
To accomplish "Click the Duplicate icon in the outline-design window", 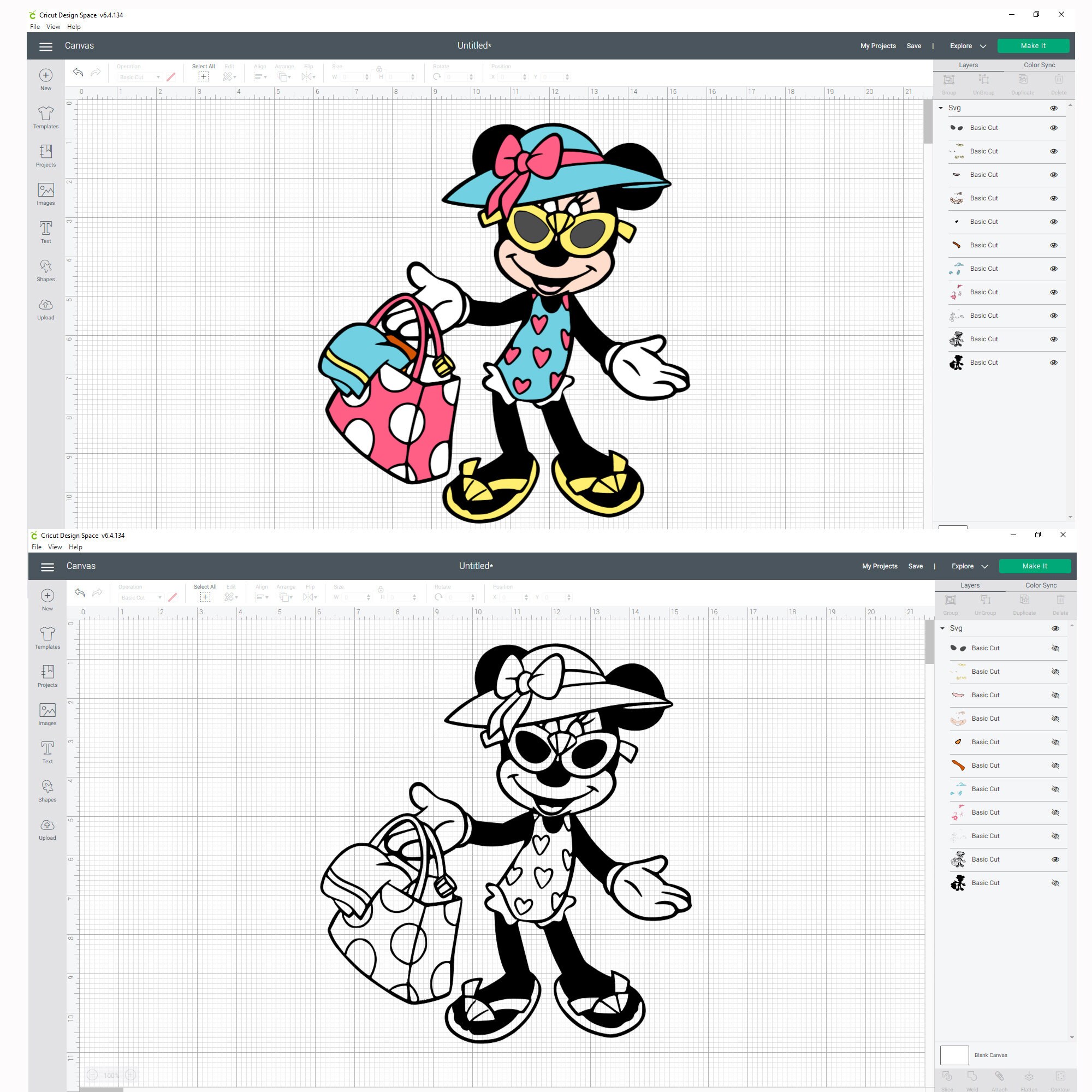I will point(1025,600).
